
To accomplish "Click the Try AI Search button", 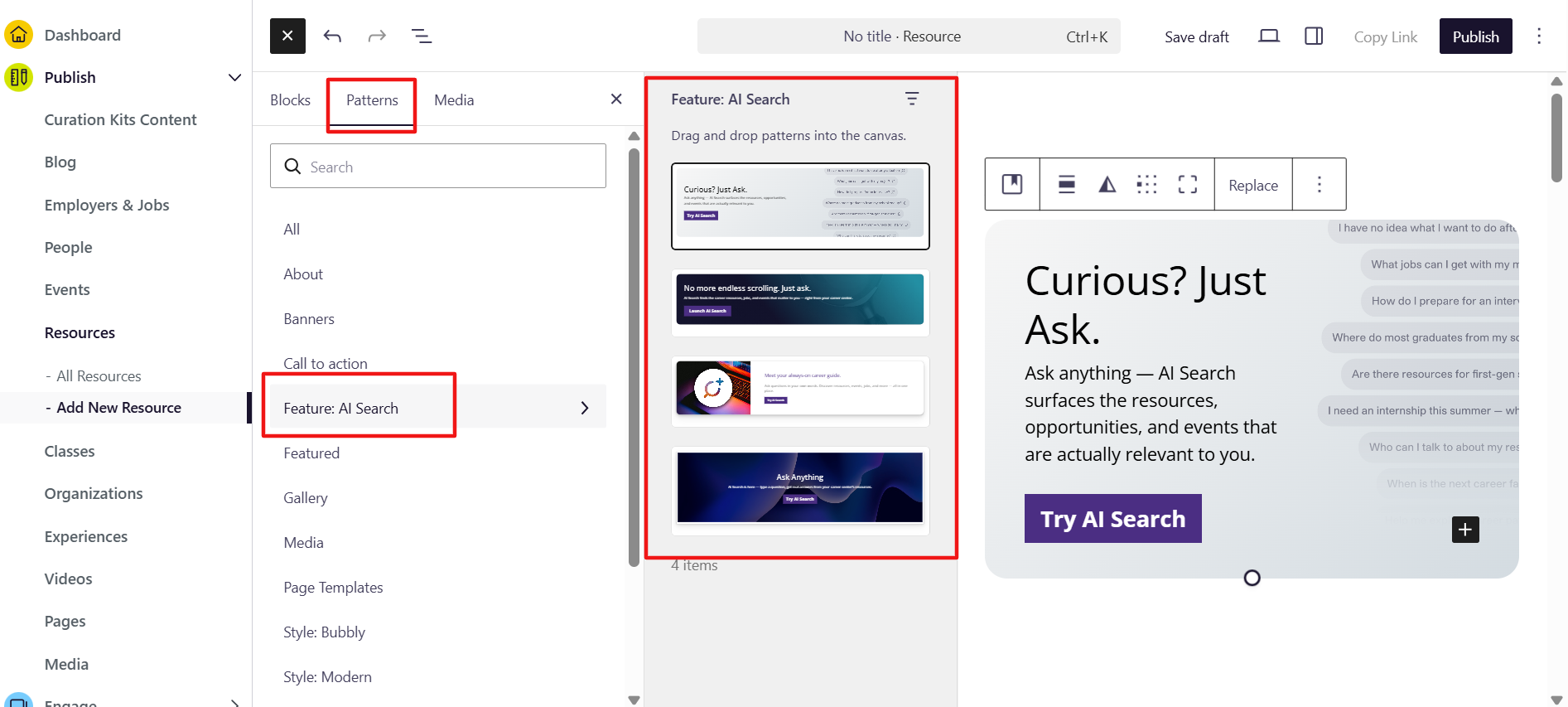I will click(x=1112, y=518).
